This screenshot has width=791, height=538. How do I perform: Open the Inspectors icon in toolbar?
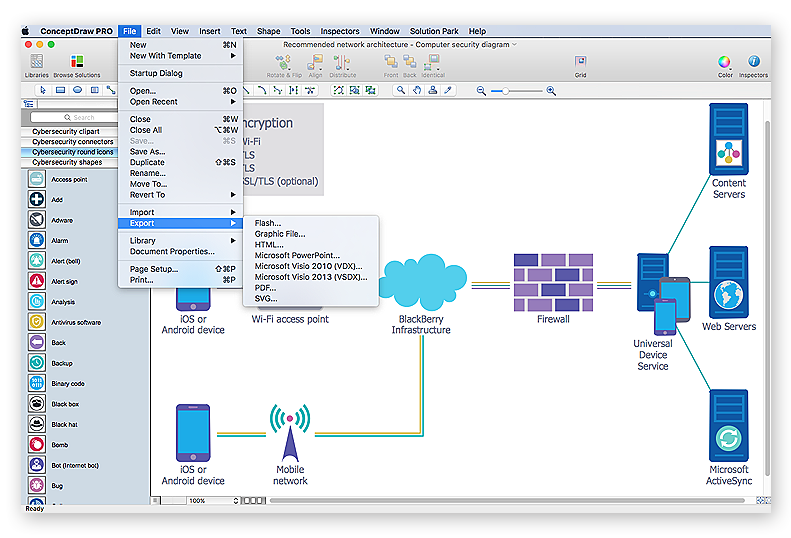coord(753,63)
